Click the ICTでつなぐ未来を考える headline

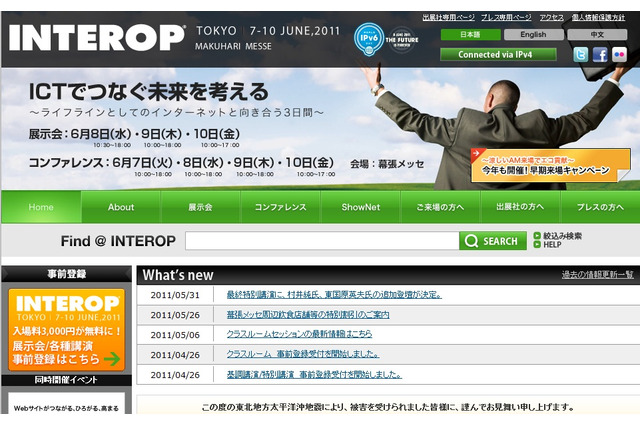coord(149,91)
